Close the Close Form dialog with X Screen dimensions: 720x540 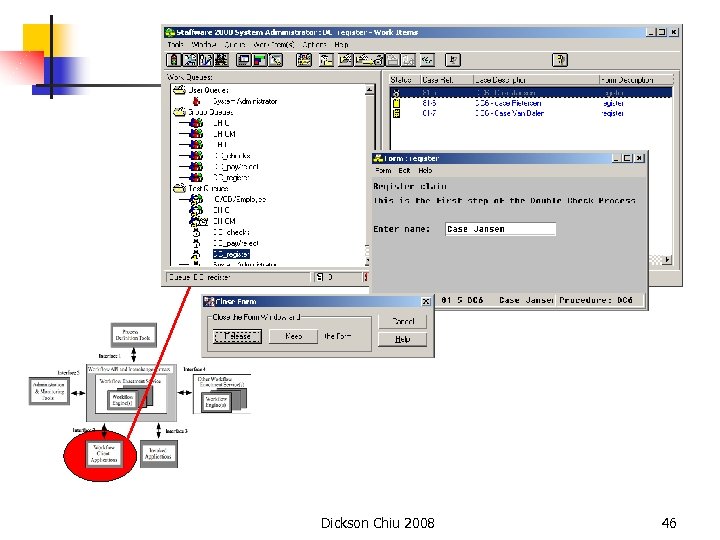click(426, 301)
